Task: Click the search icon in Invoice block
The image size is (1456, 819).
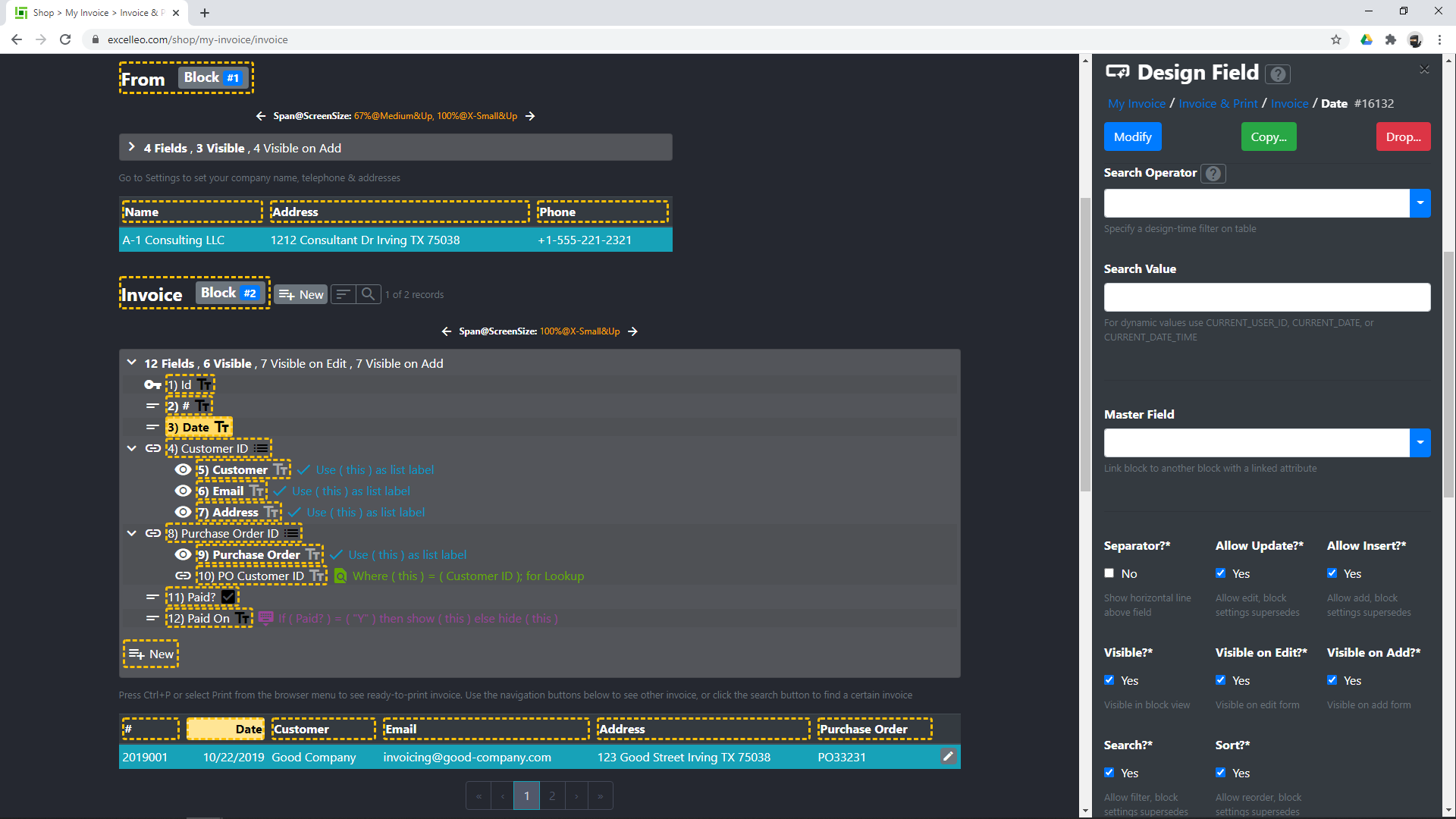Action: [368, 294]
